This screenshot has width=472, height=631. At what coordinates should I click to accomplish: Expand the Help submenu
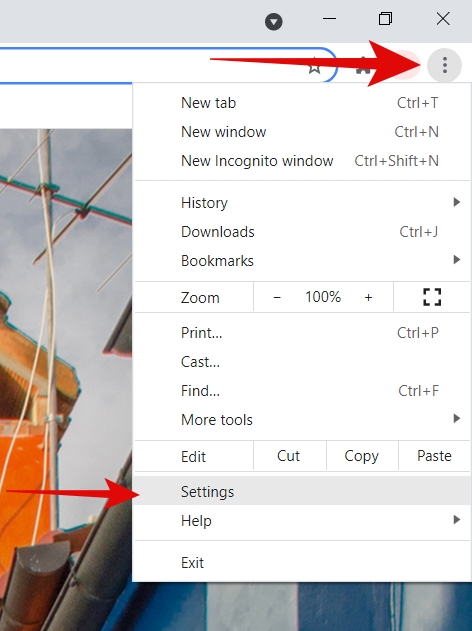point(302,520)
